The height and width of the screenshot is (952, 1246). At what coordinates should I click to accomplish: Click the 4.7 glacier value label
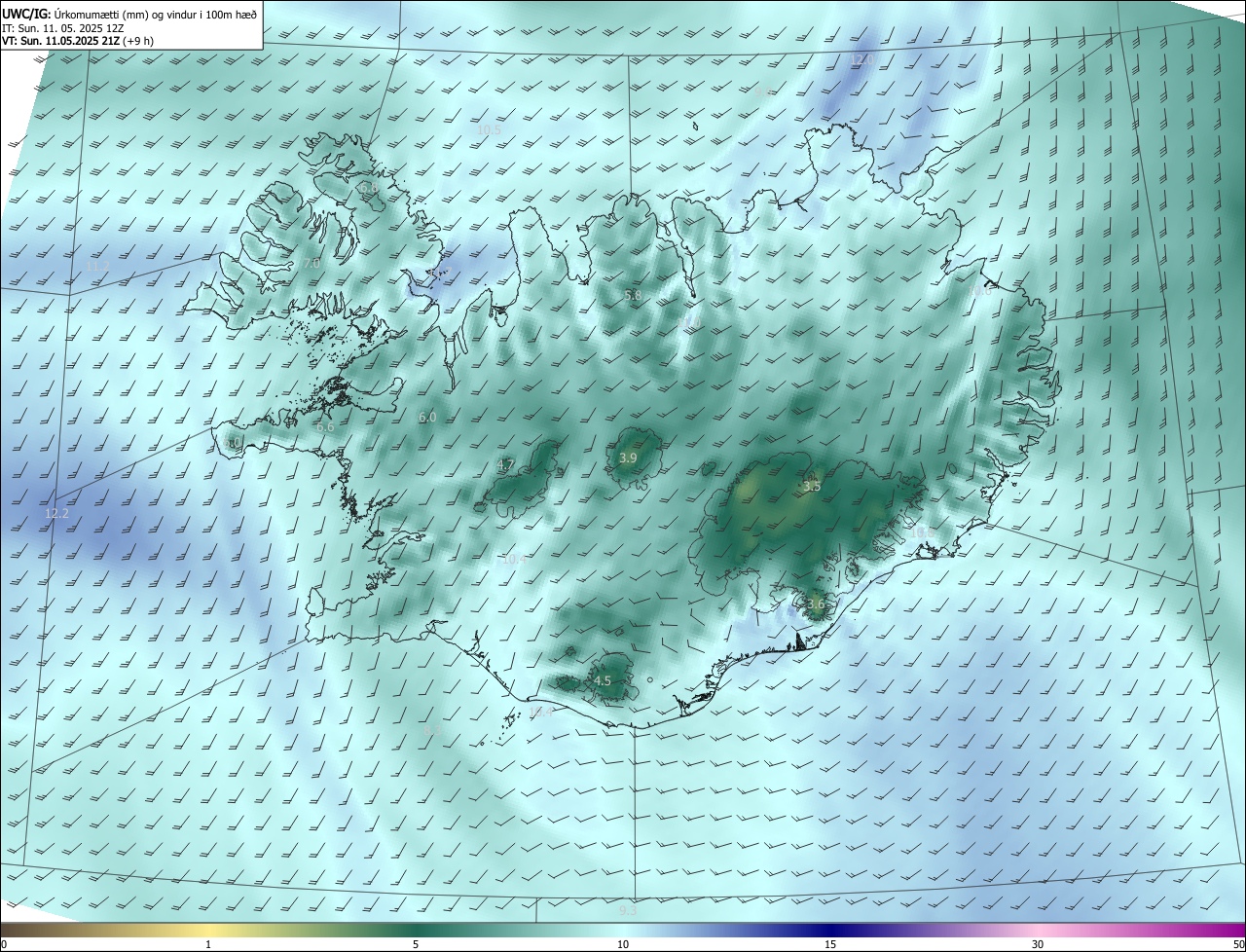(x=506, y=464)
